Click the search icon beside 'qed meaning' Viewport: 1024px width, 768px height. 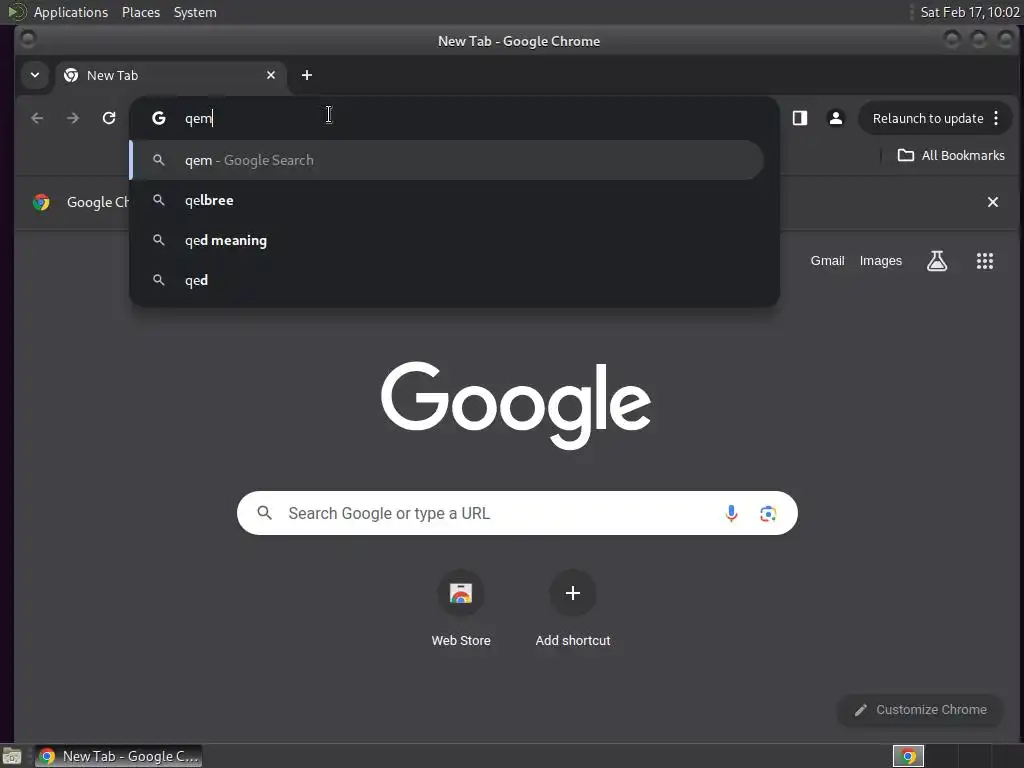pyautogui.click(x=159, y=240)
